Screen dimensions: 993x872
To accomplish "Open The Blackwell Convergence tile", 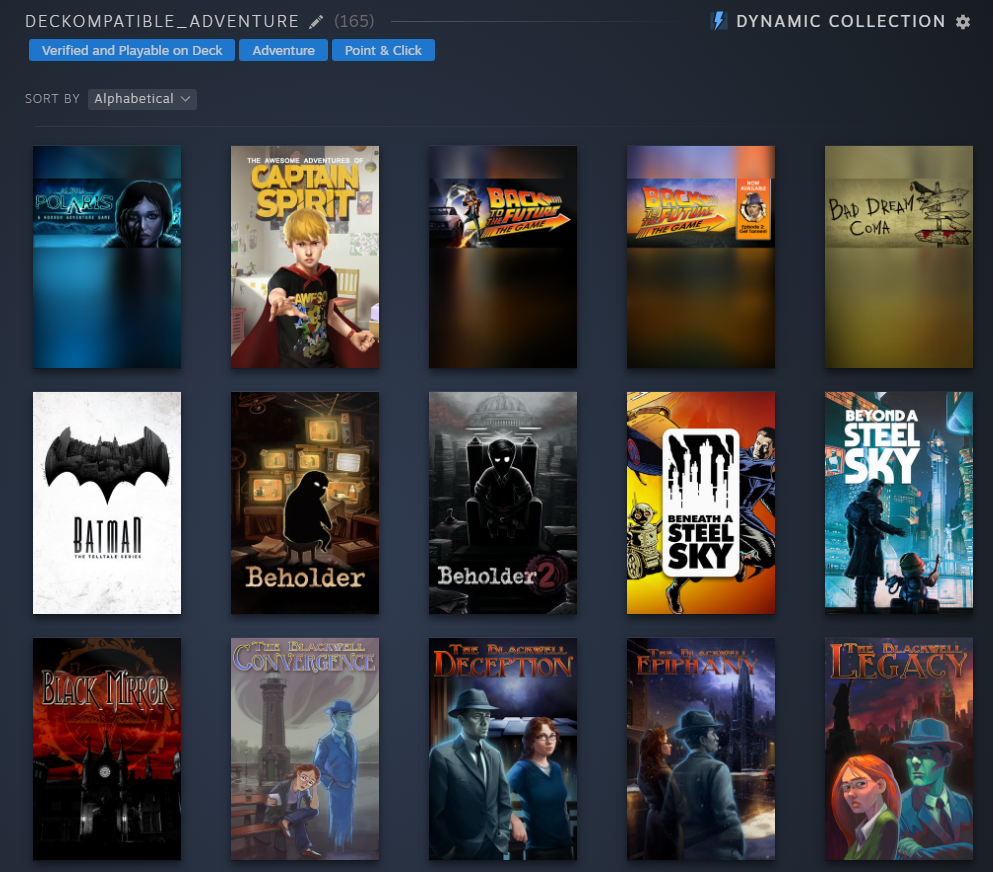I will coord(305,749).
